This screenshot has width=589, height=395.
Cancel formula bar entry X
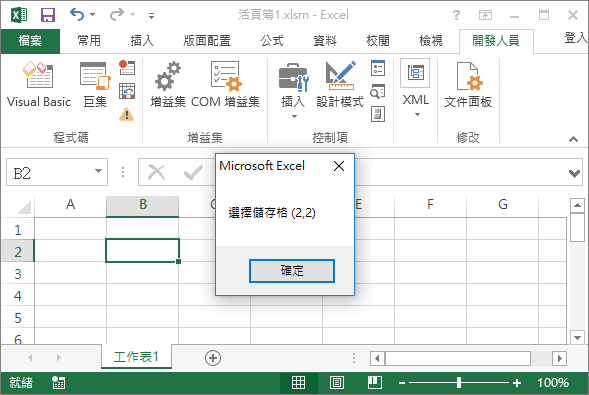pyautogui.click(x=156, y=172)
